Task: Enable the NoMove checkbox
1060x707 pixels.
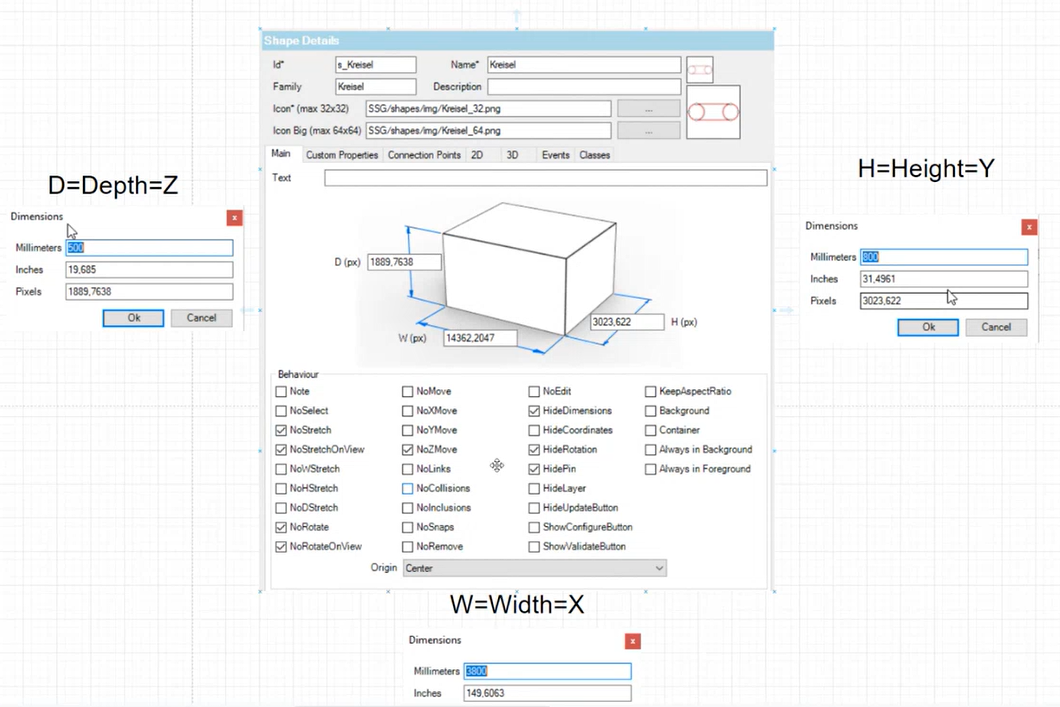Action: (408, 391)
